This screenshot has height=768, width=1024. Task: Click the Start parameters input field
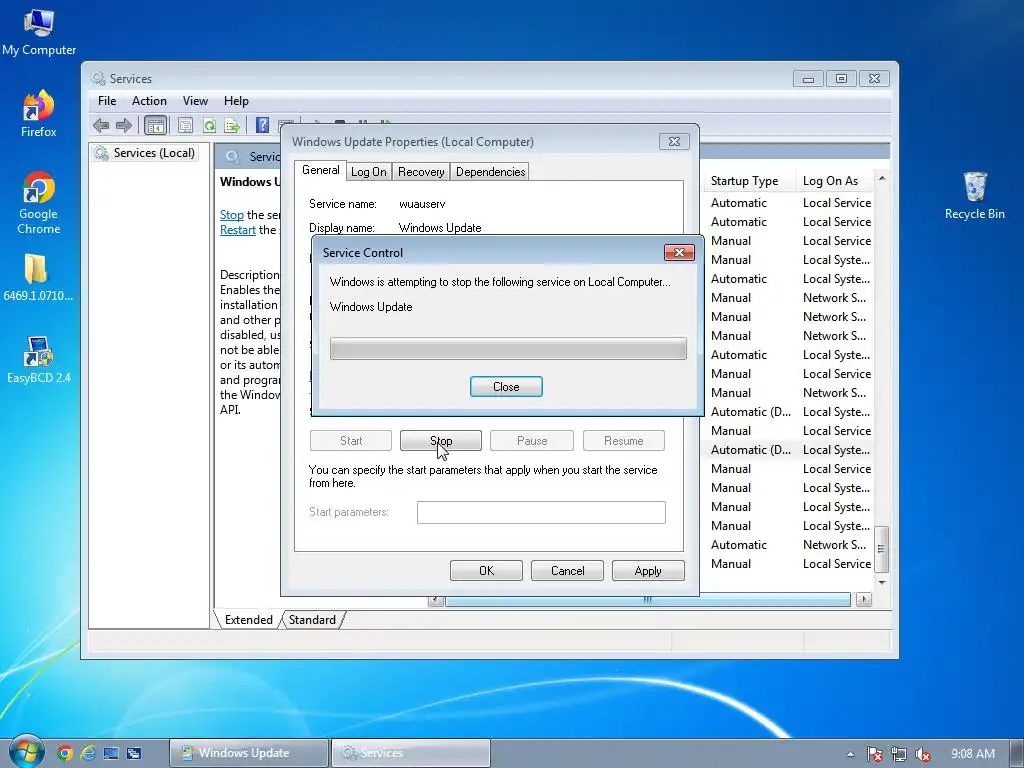click(541, 513)
